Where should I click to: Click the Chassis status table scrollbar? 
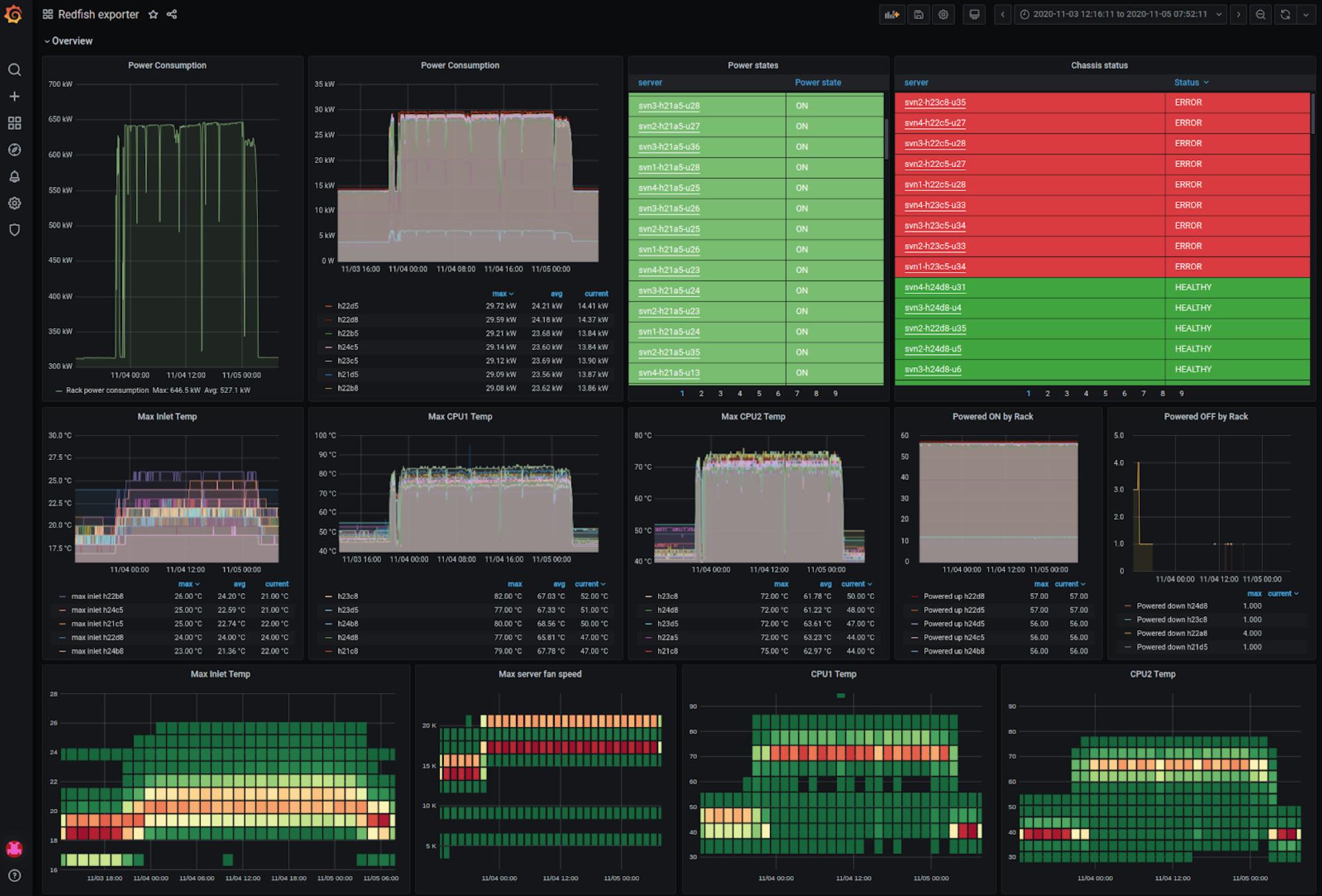pos(1312,114)
